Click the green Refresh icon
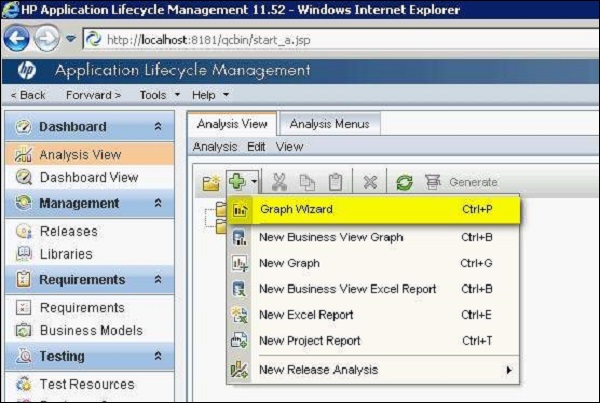The height and width of the screenshot is (403, 600). pyautogui.click(x=404, y=182)
